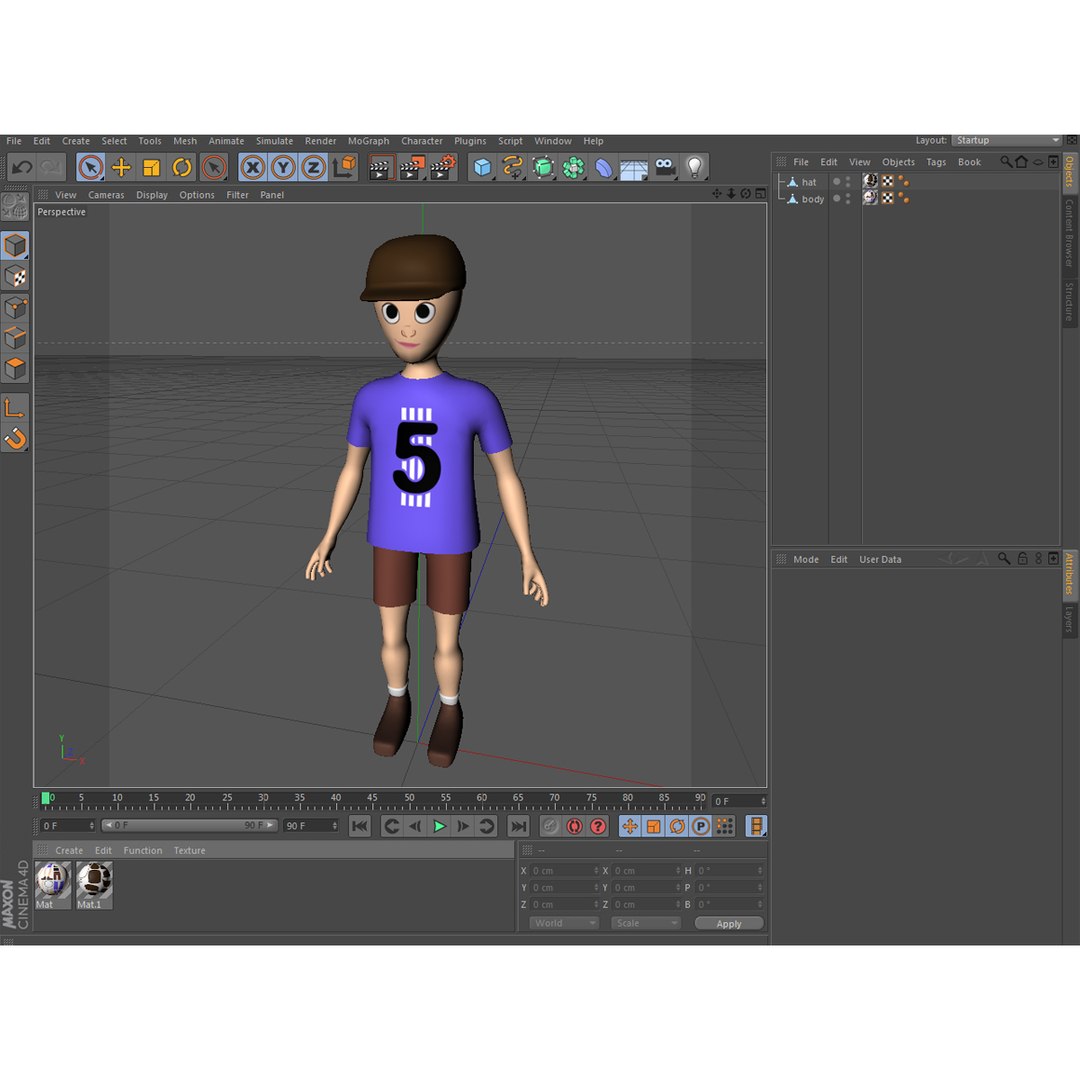Open Render Settings icon
Viewport: 1080px width, 1080px height.
coord(443,167)
